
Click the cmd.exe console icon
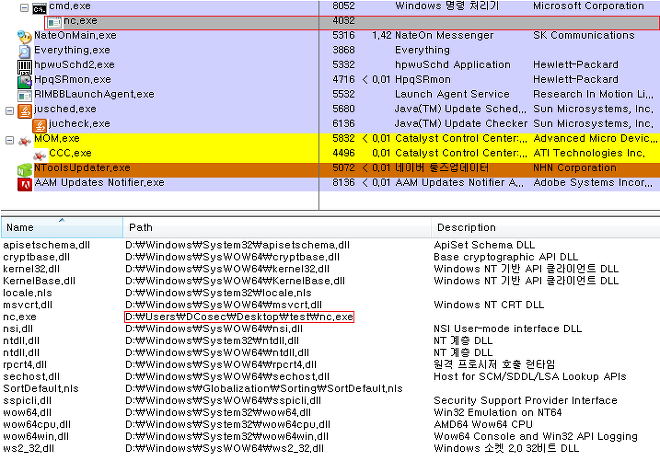pos(40,8)
